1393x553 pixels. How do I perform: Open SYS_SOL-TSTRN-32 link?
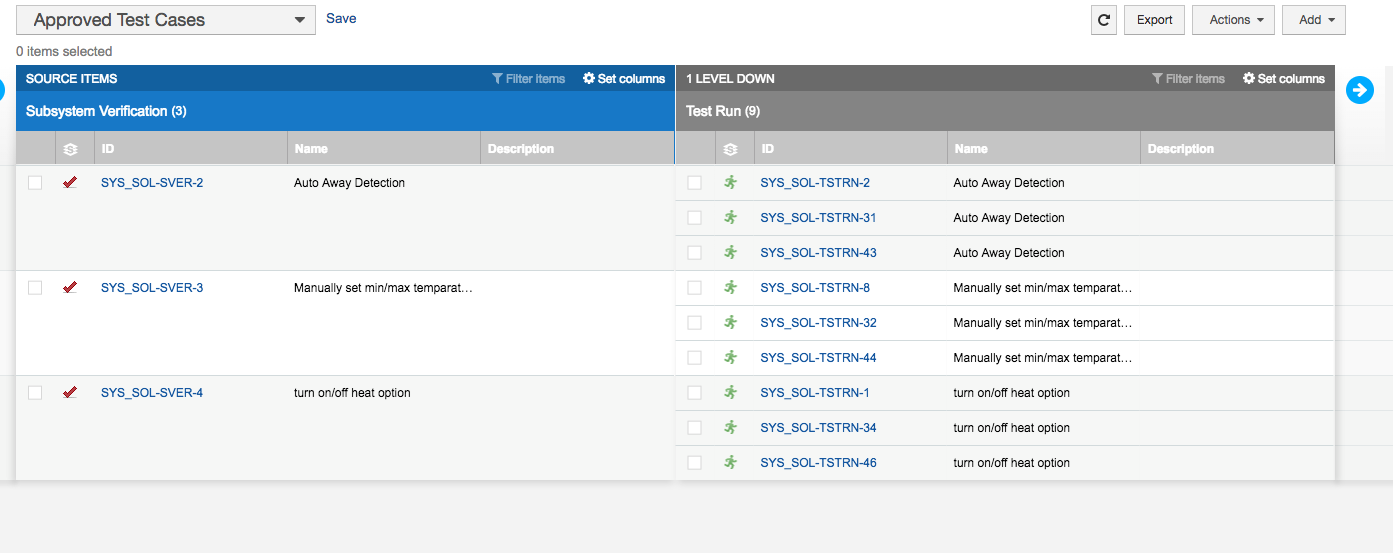coord(818,323)
